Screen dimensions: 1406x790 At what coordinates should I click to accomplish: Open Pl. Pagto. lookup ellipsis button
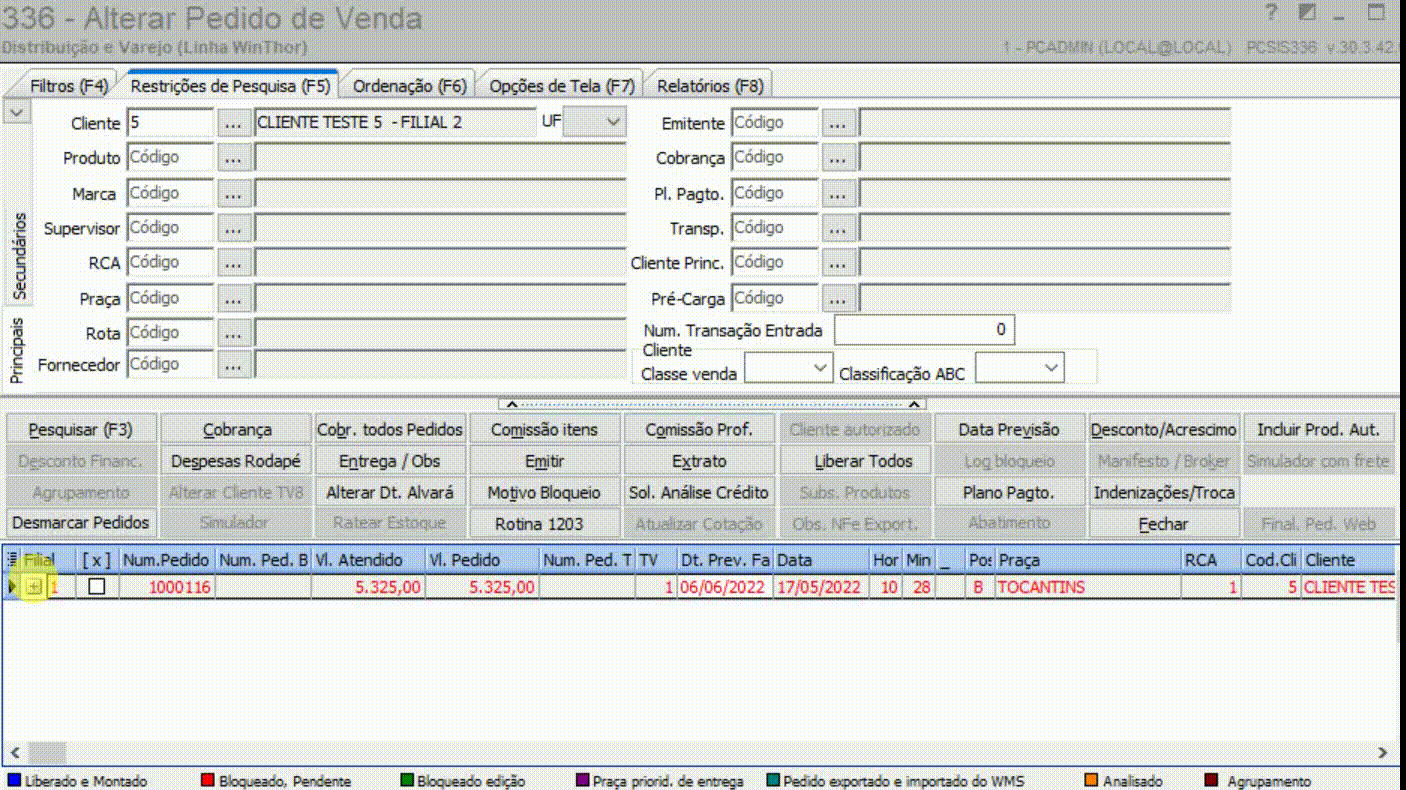[x=838, y=193]
